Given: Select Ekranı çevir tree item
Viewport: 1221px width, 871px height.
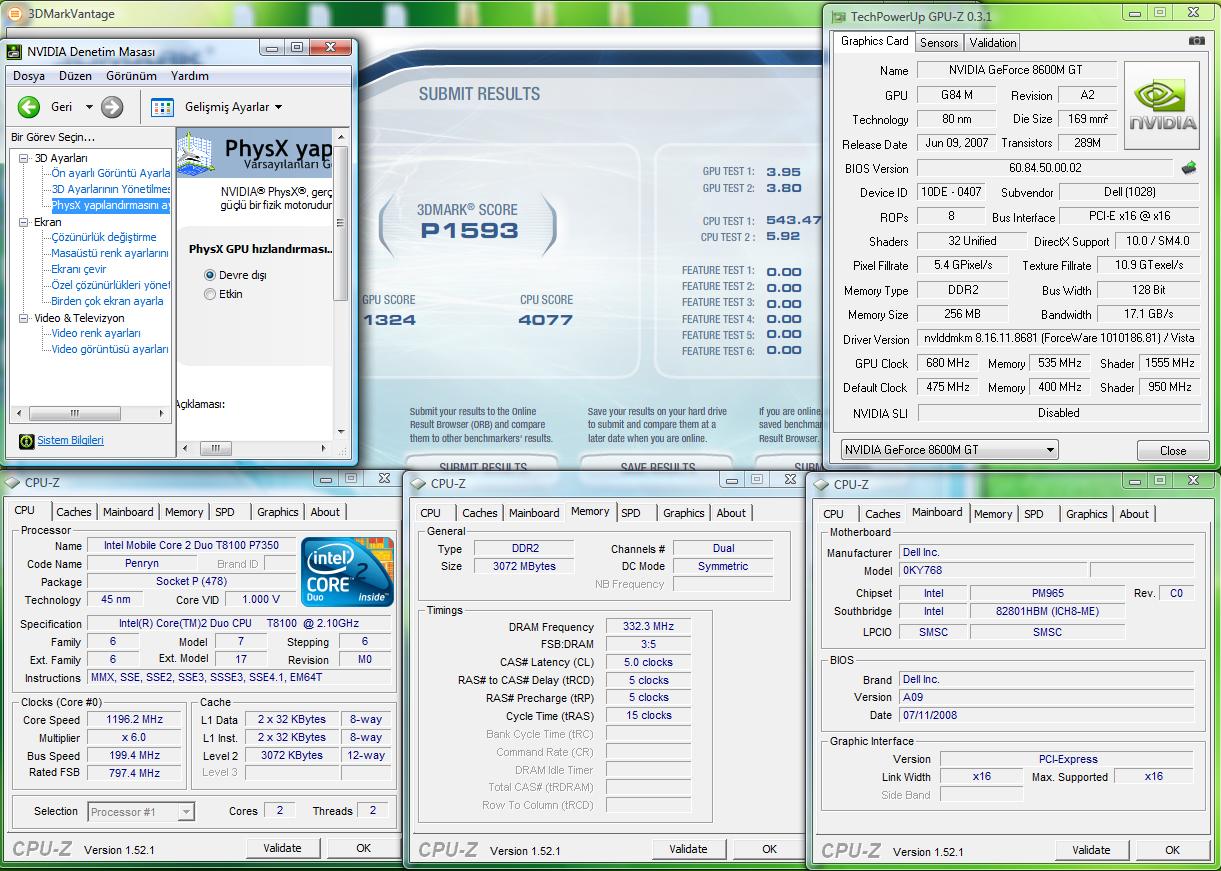Looking at the screenshot, I should [79, 270].
